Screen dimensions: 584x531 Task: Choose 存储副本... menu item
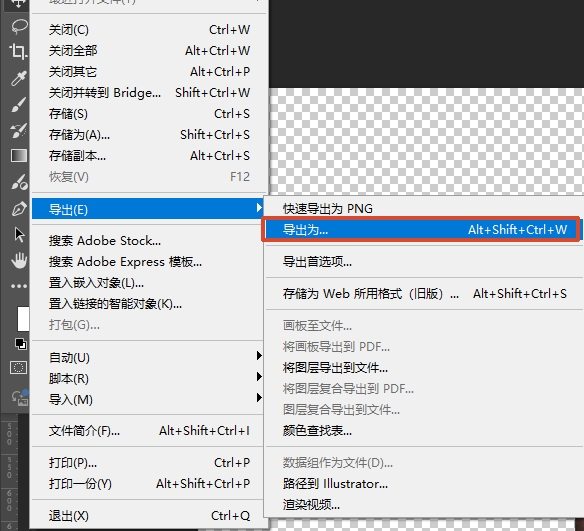coord(149,156)
